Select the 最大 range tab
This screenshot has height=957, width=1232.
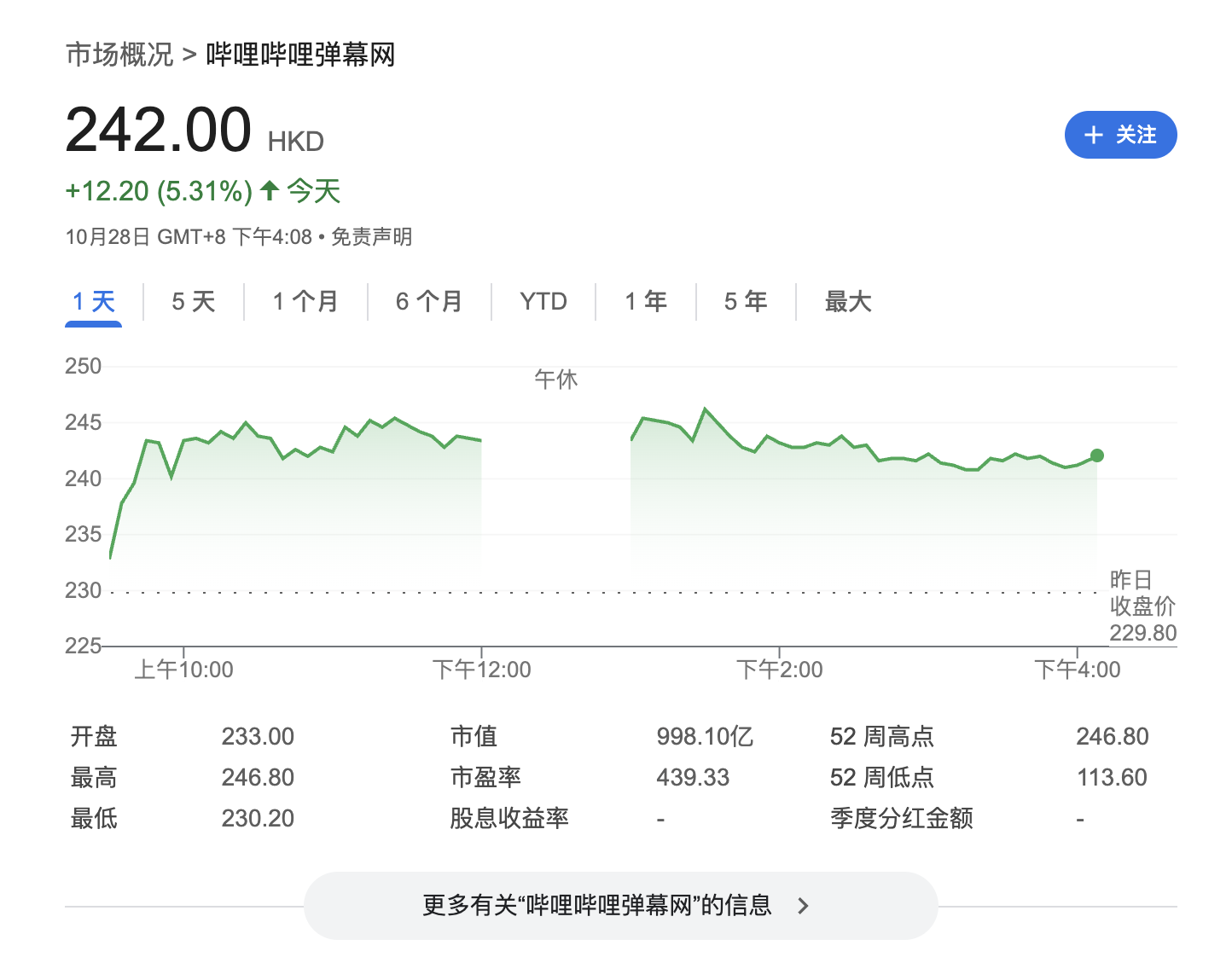point(848,301)
